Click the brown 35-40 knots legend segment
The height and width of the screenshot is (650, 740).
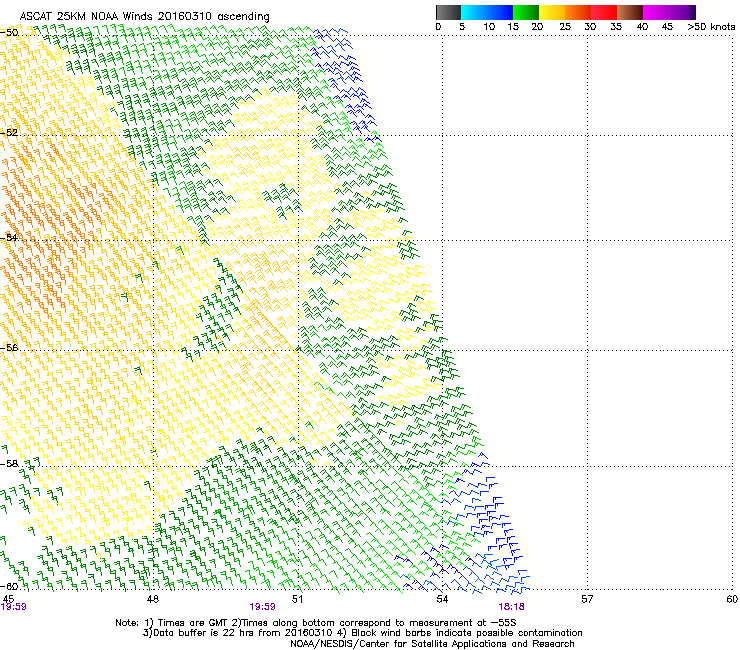(630, 12)
